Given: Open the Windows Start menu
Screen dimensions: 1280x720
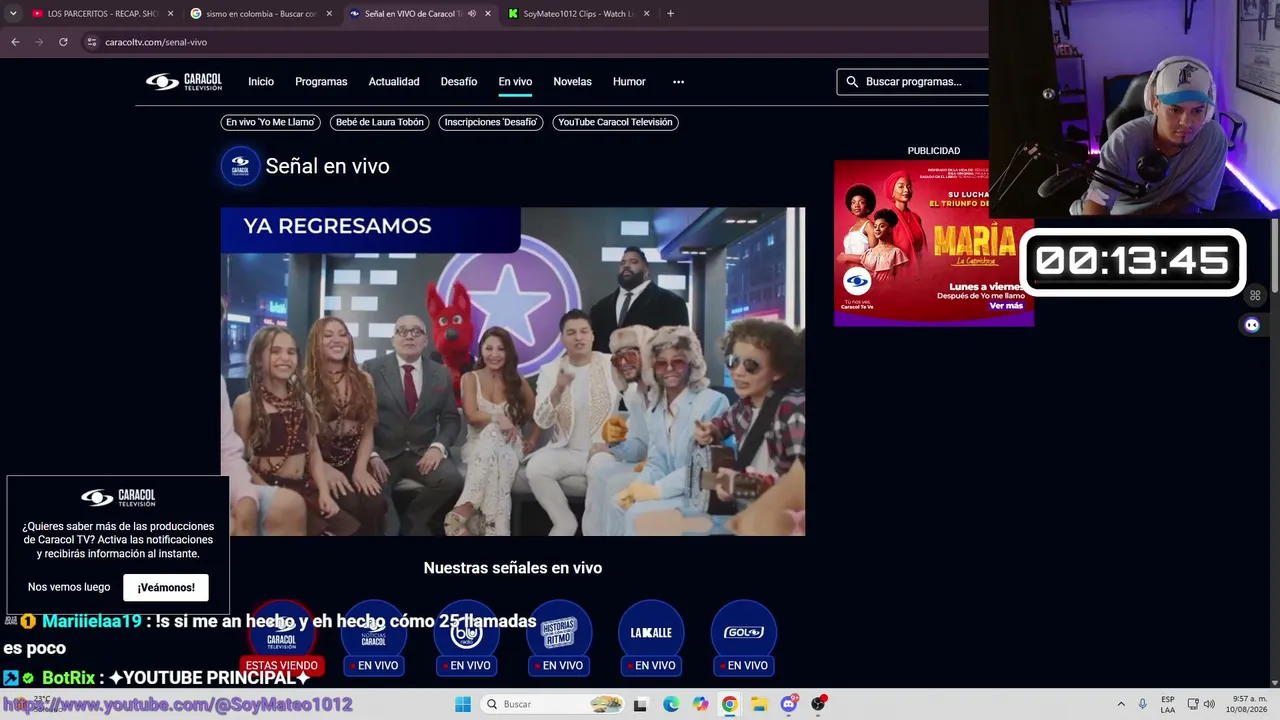Looking at the screenshot, I should (463, 705).
